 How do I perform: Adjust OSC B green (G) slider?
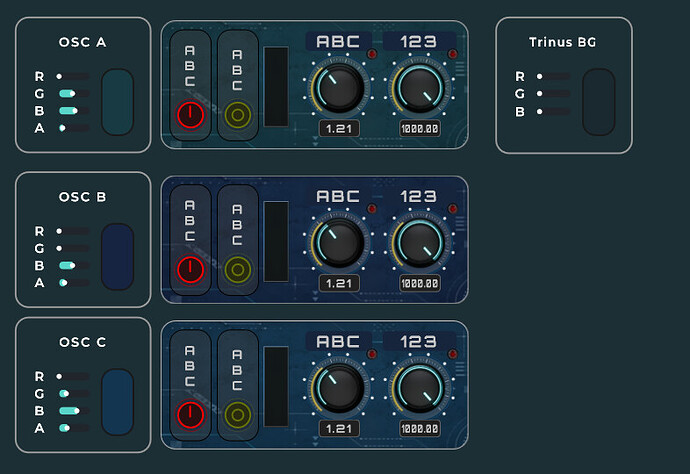(x=73, y=248)
